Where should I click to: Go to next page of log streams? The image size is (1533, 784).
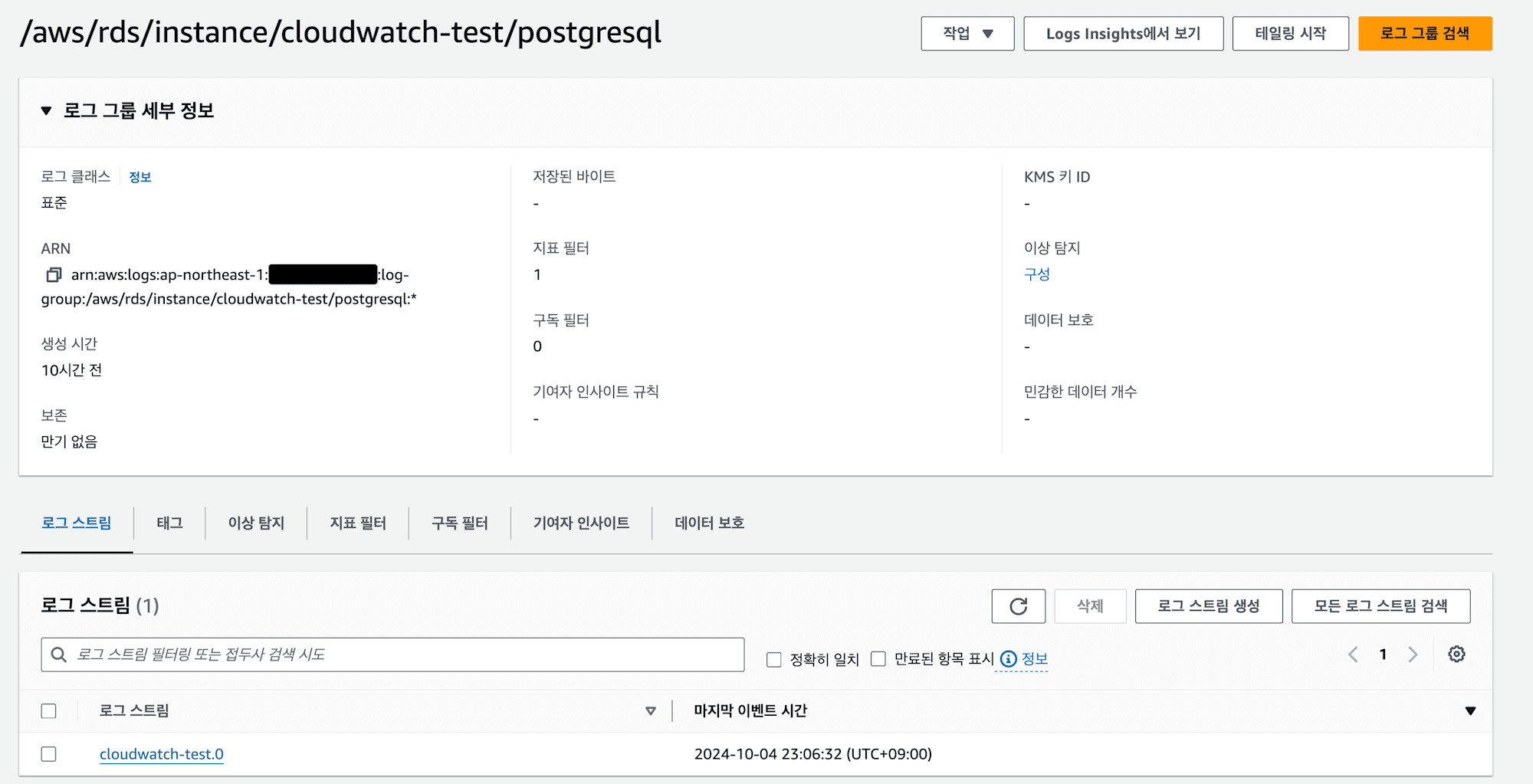point(1413,654)
